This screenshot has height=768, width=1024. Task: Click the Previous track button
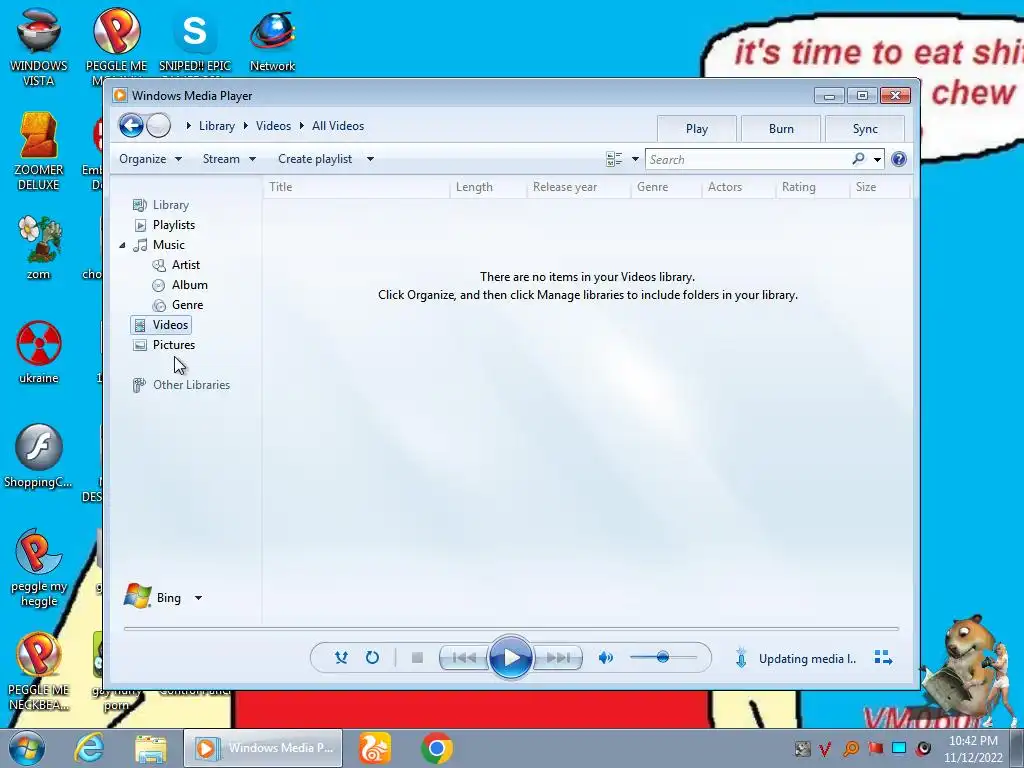pyautogui.click(x=464, y=658)
